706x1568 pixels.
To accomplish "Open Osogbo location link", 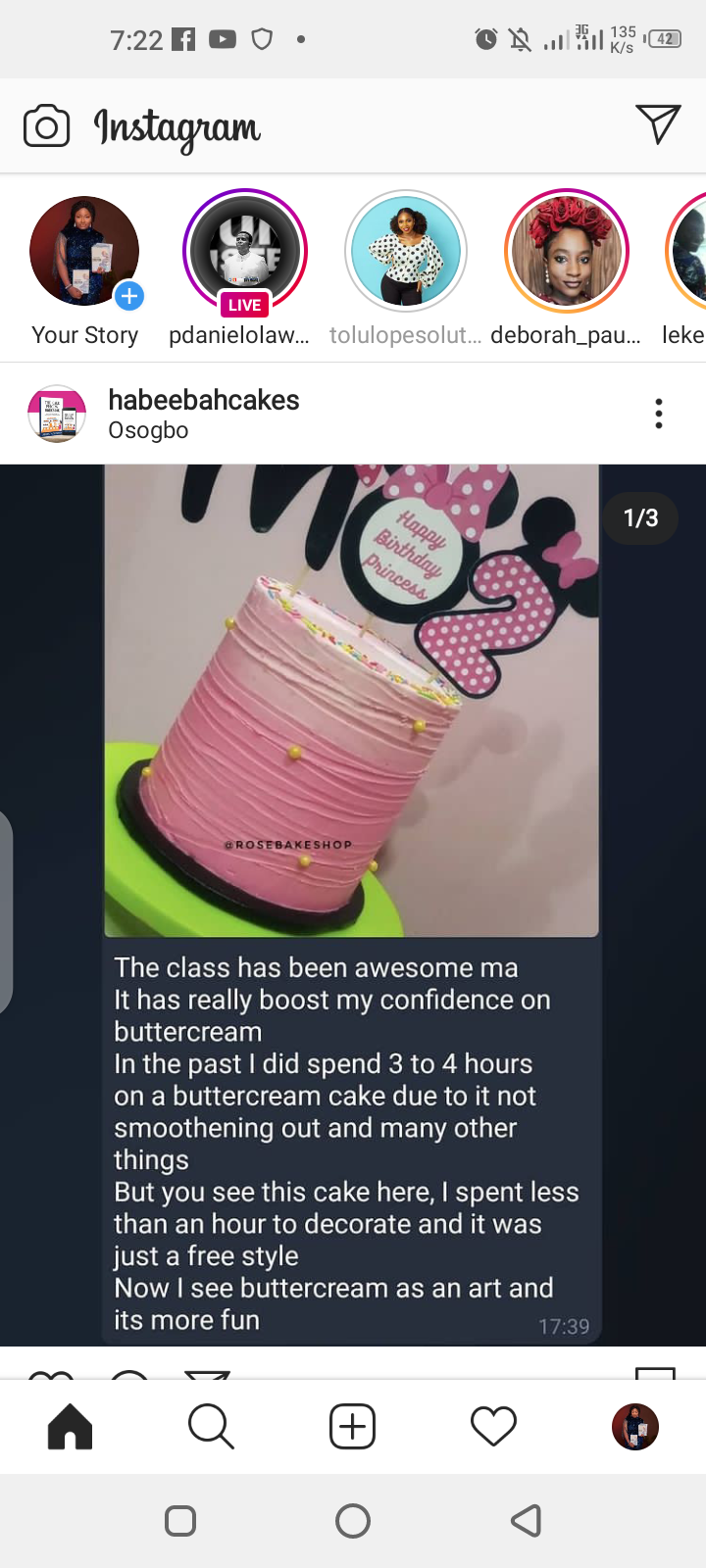I will coord(148,430).
